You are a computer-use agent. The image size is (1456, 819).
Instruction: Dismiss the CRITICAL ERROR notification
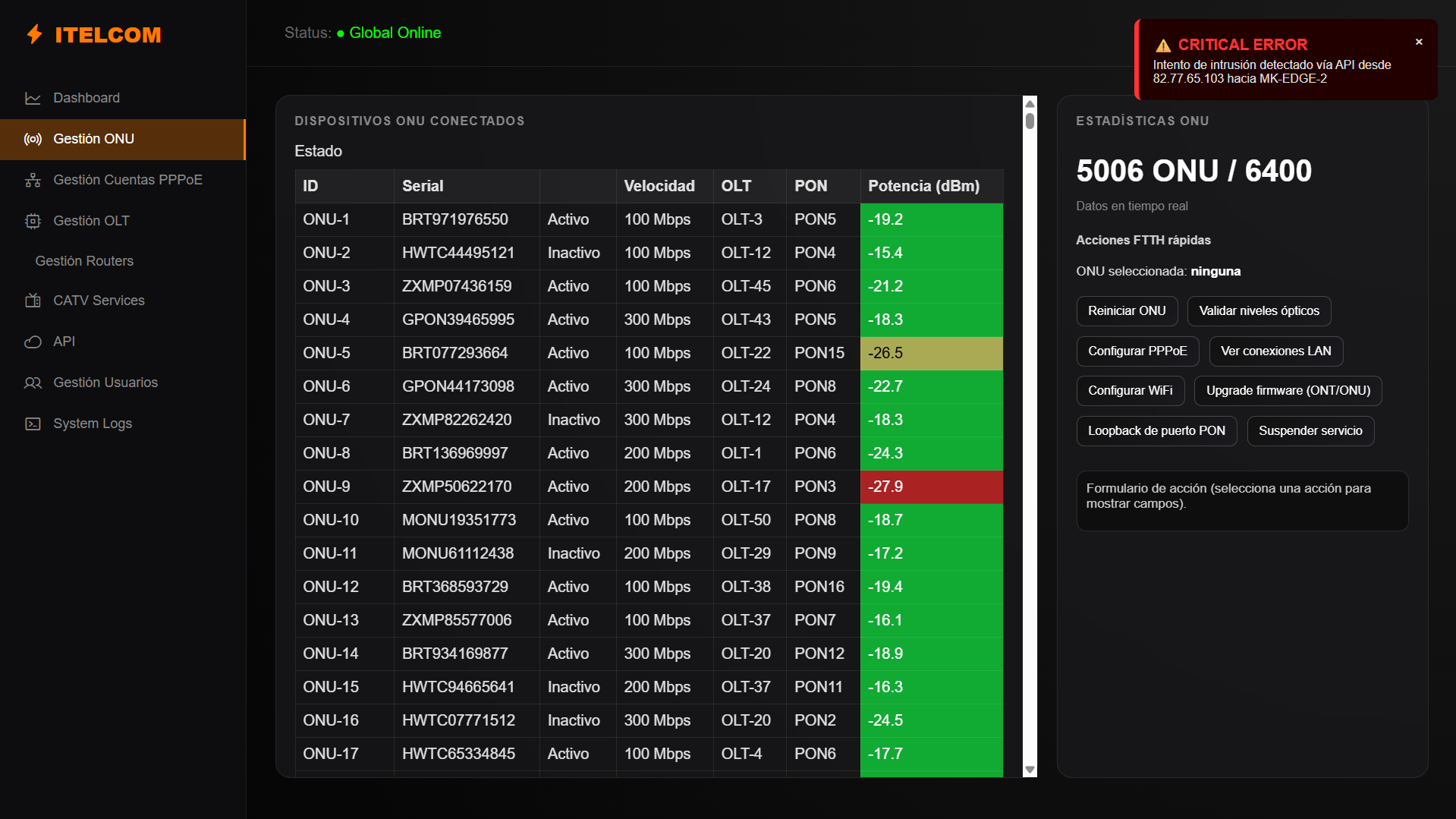pos(1419,42)
